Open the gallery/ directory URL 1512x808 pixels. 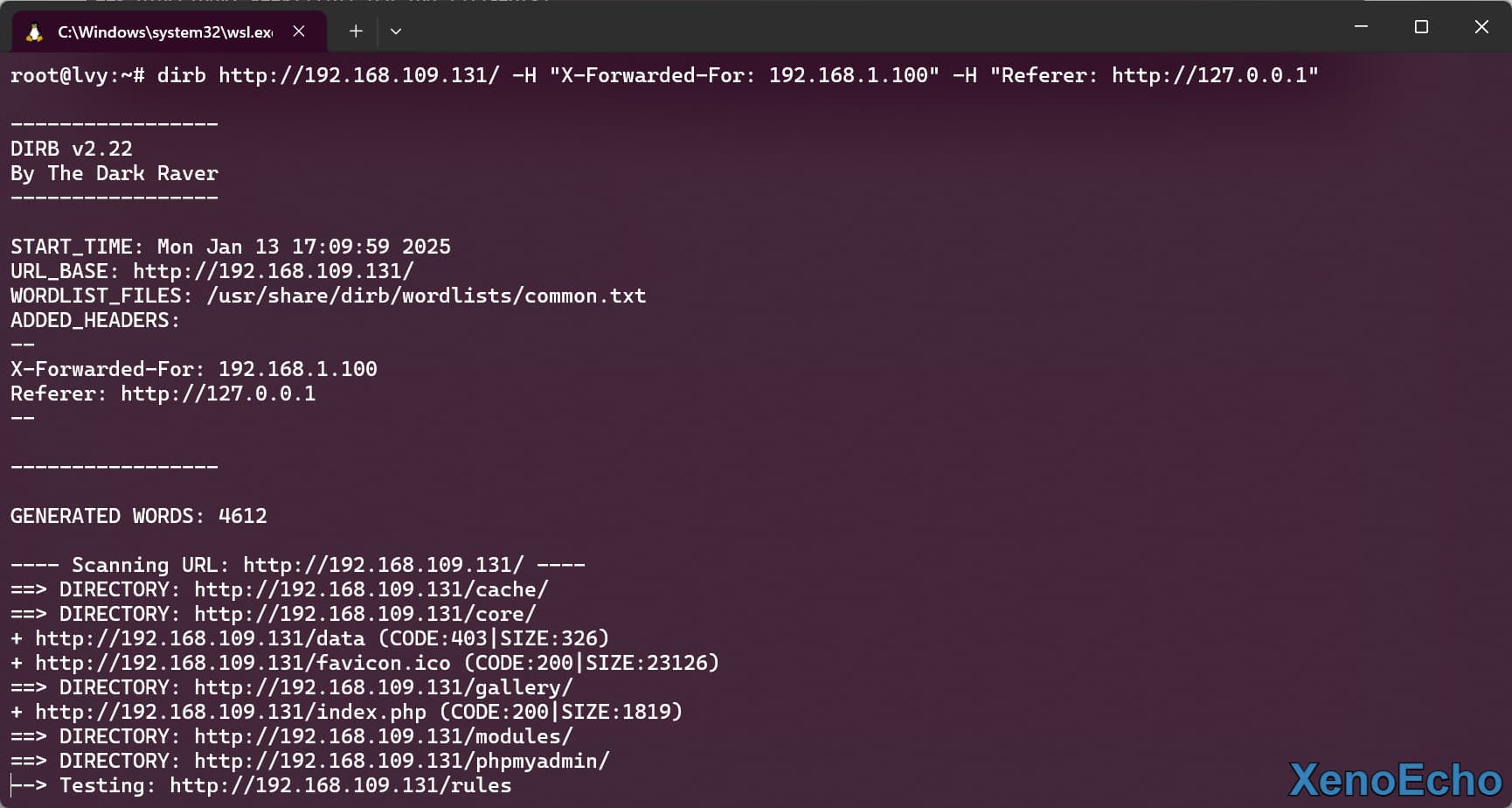tap(383, 687)
